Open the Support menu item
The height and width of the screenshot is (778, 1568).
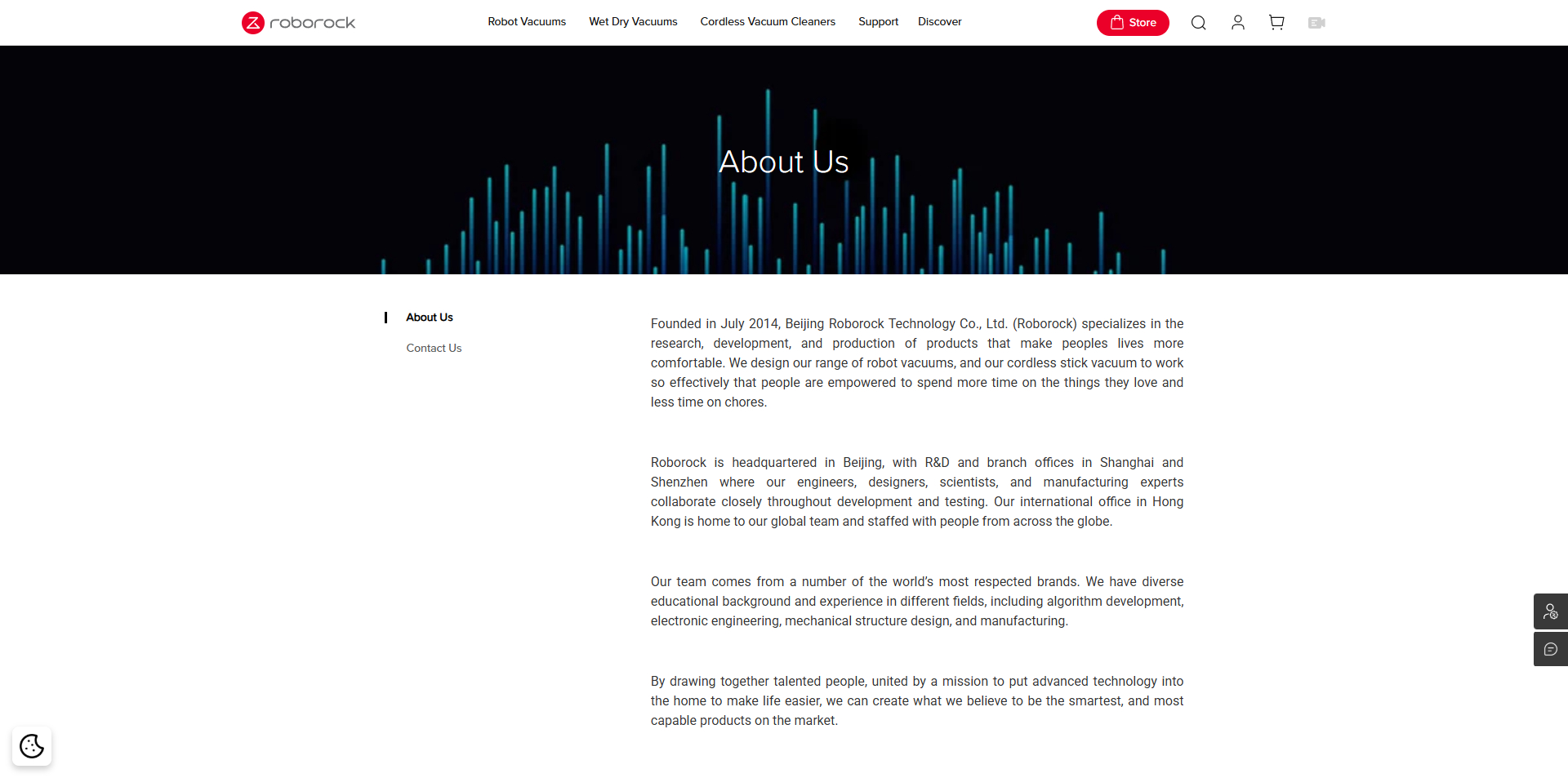[878, 22]
